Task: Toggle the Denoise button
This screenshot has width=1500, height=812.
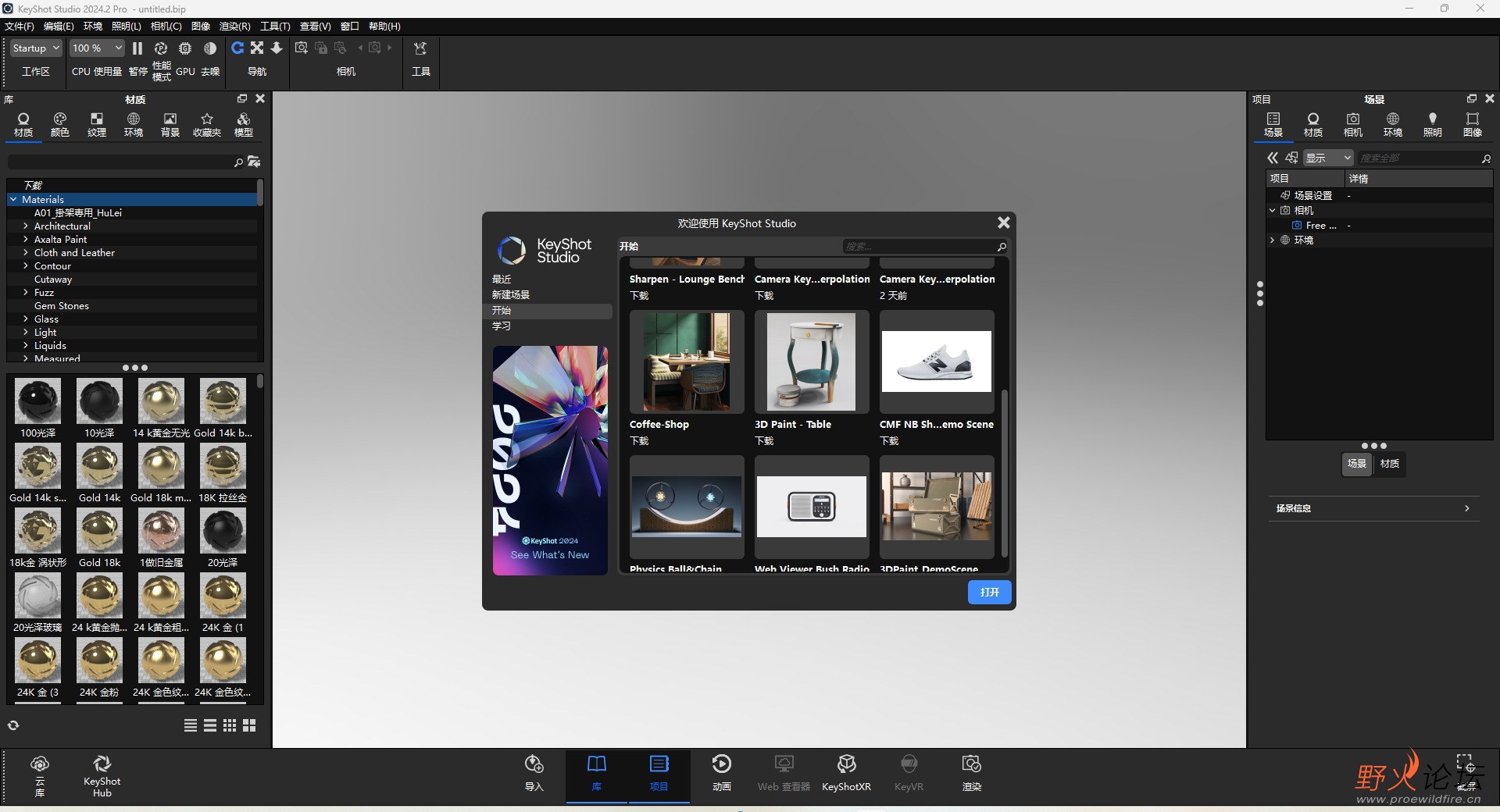Action: click(x=210, y=48)
